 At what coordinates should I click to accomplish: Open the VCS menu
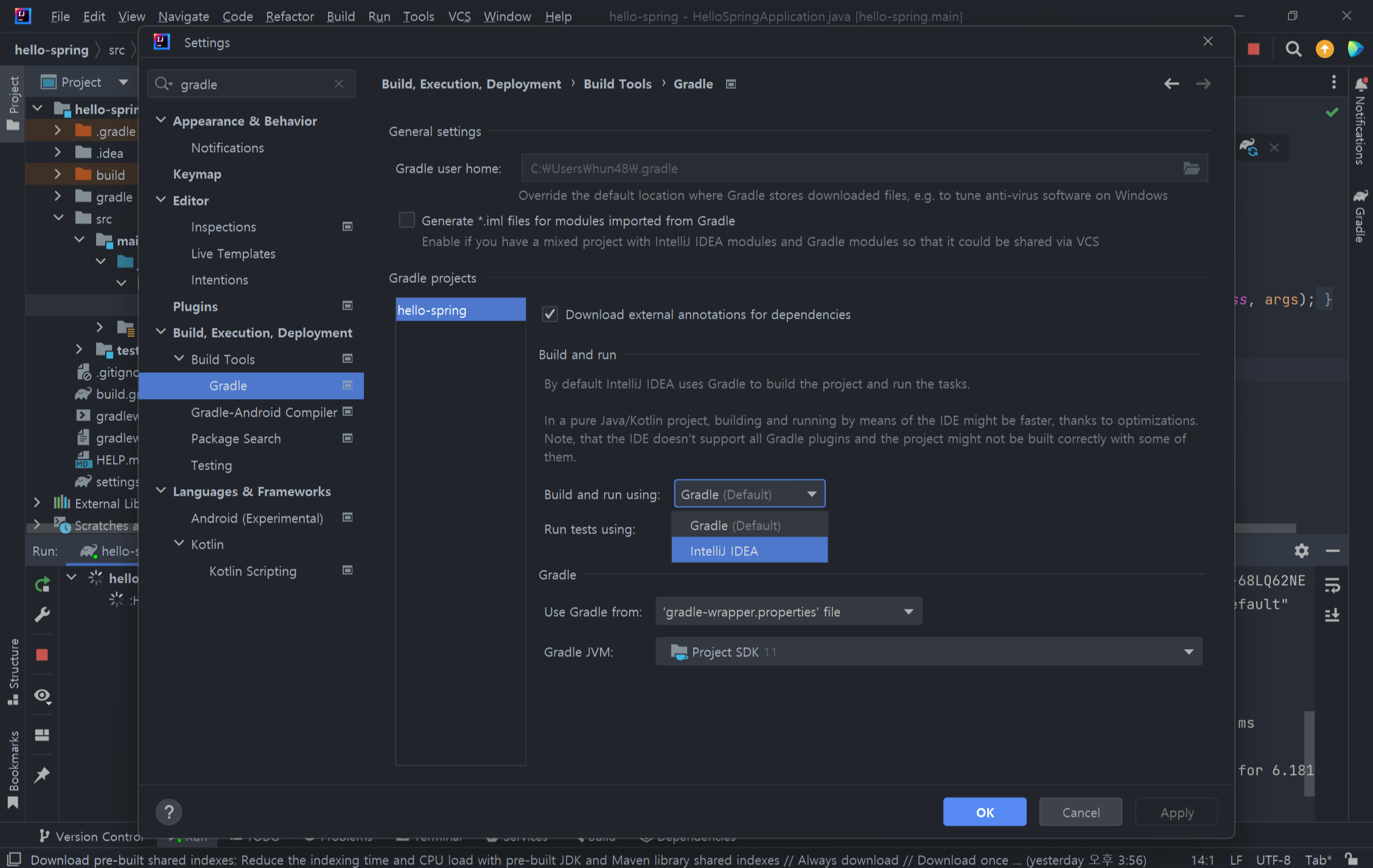[x=459, y=16]
